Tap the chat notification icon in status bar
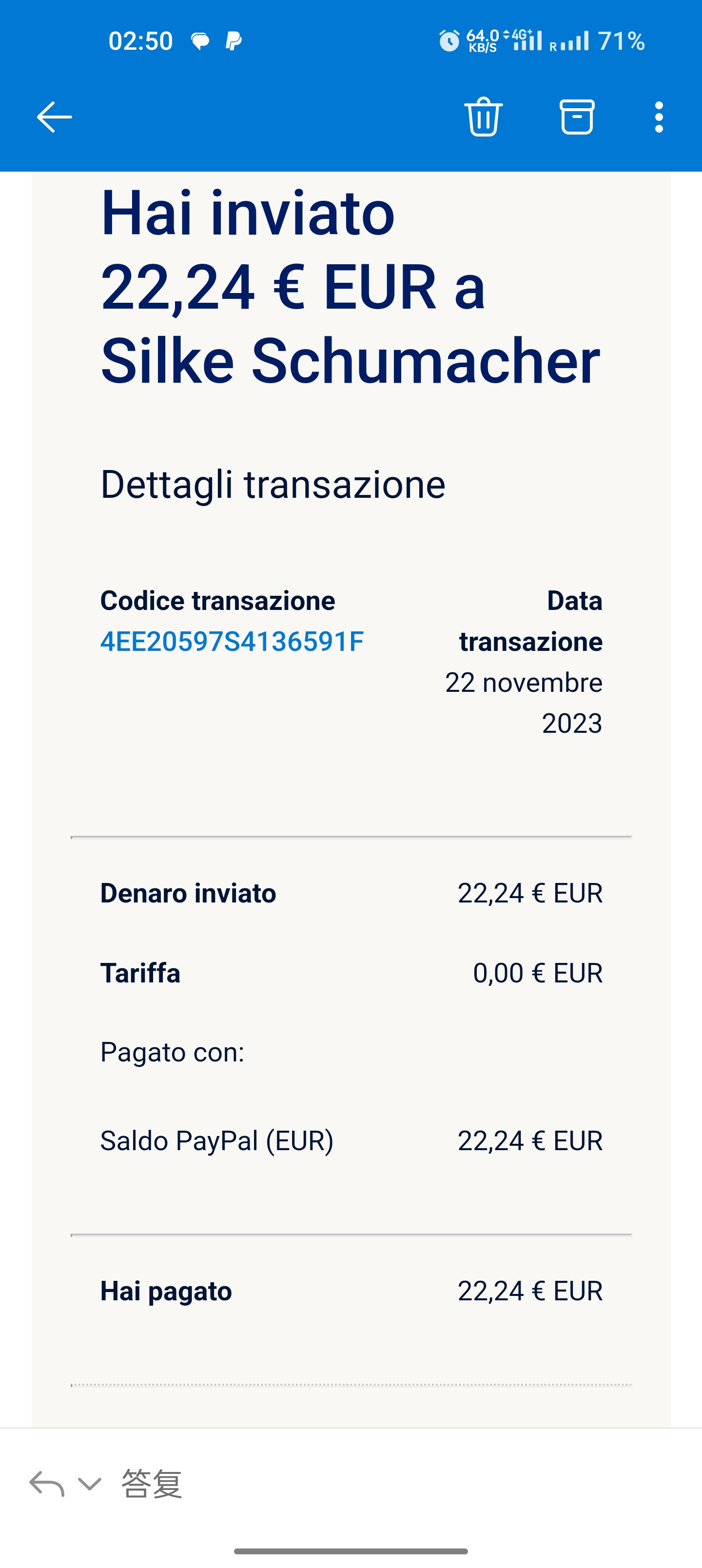702x1568 pixels. click(x=200, y=41)
